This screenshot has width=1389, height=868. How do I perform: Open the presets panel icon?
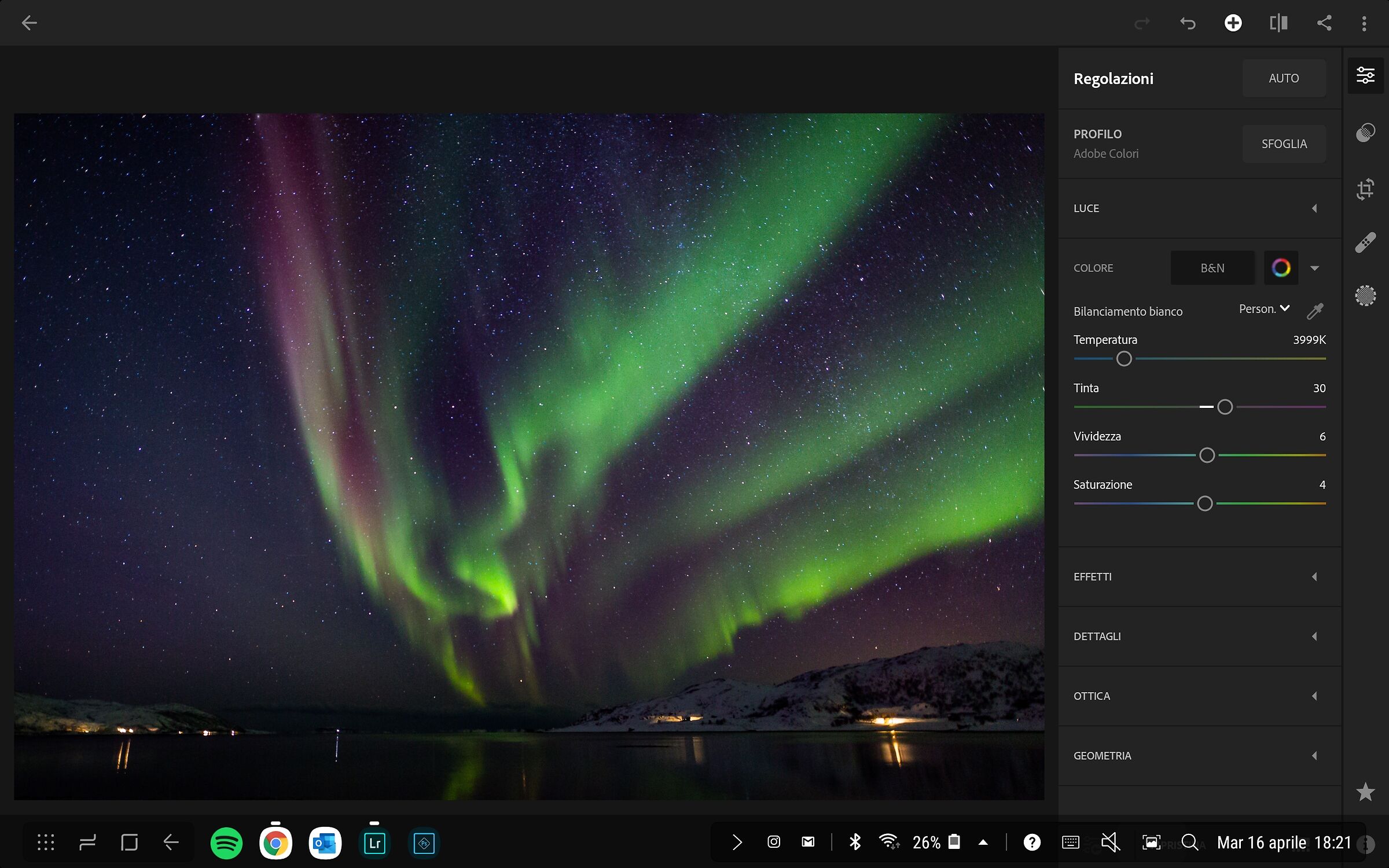tap(1365, 133)
